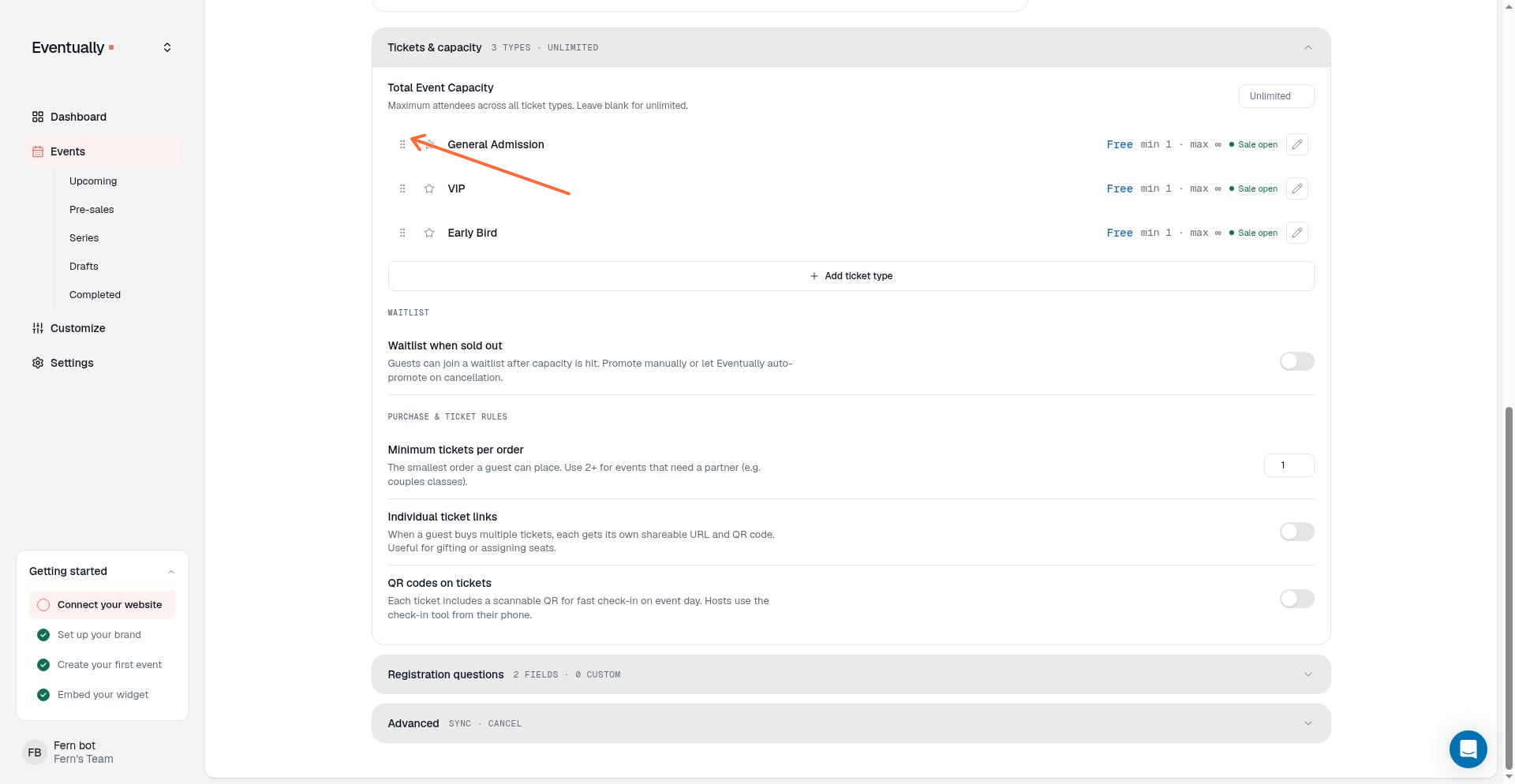The width and height of the screenshot is (1515, 784).
Task: Click Add ticket type button
Action: (851, 276)
